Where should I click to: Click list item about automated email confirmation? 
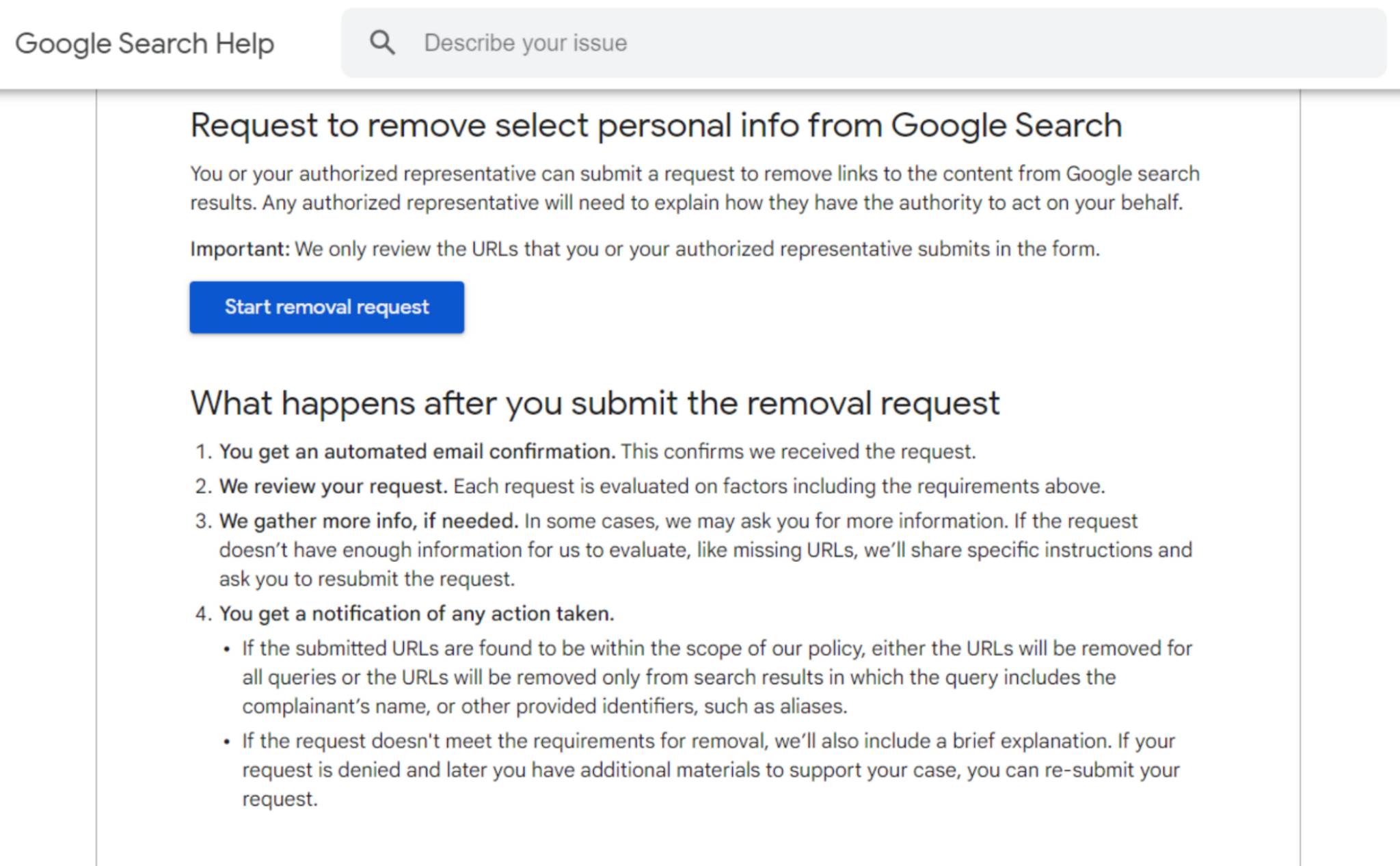tap(598, 451)
